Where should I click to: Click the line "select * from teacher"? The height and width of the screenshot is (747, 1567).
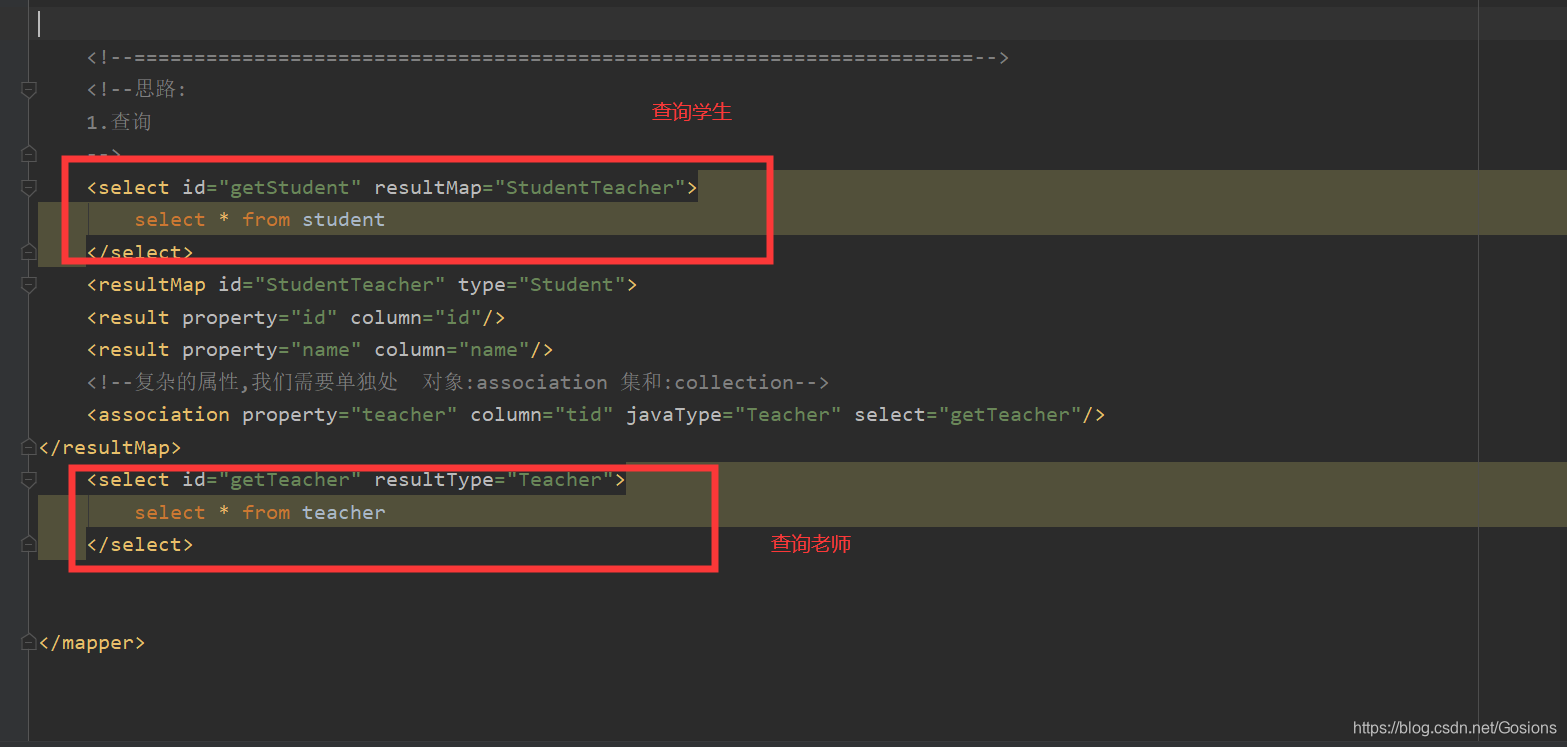click(x=260, y=512)
